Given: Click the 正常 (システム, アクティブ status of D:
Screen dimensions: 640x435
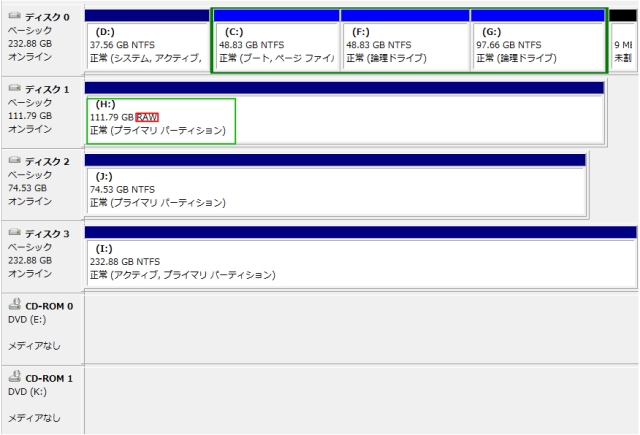Looking at the screenshot, I should tap(146, 58).
